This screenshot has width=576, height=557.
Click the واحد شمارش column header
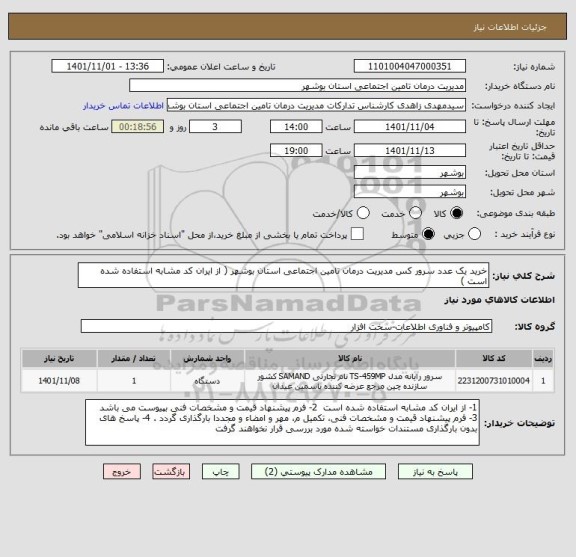pos(207,359)
